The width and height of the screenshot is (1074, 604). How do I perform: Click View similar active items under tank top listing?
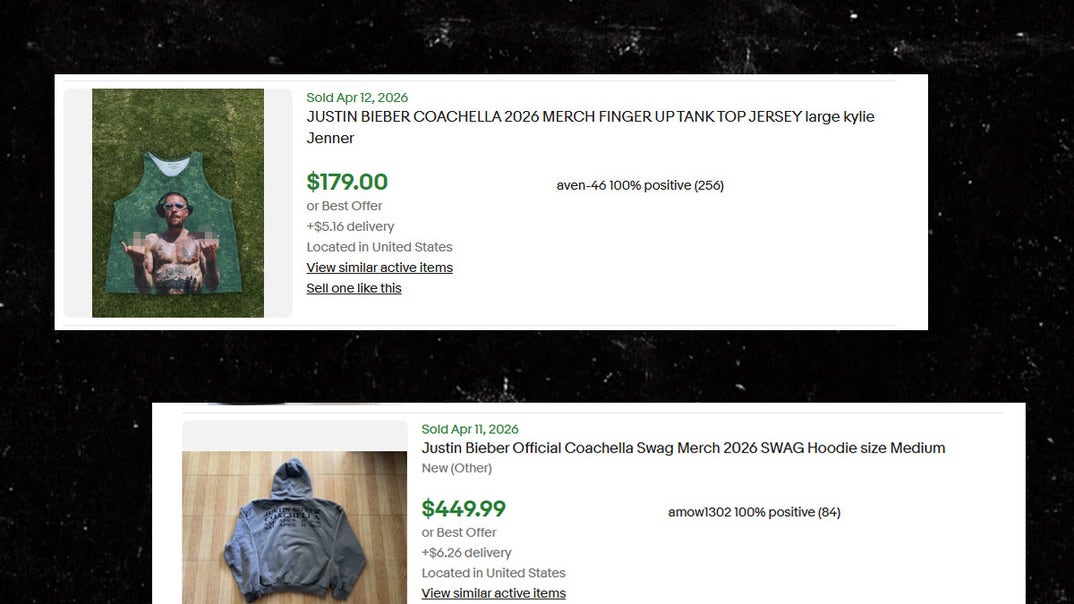pos(379,267)
